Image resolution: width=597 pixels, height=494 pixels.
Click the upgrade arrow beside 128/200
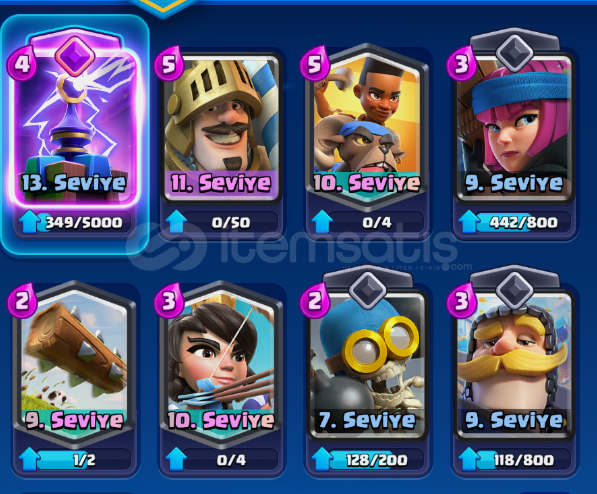[322, 459]
